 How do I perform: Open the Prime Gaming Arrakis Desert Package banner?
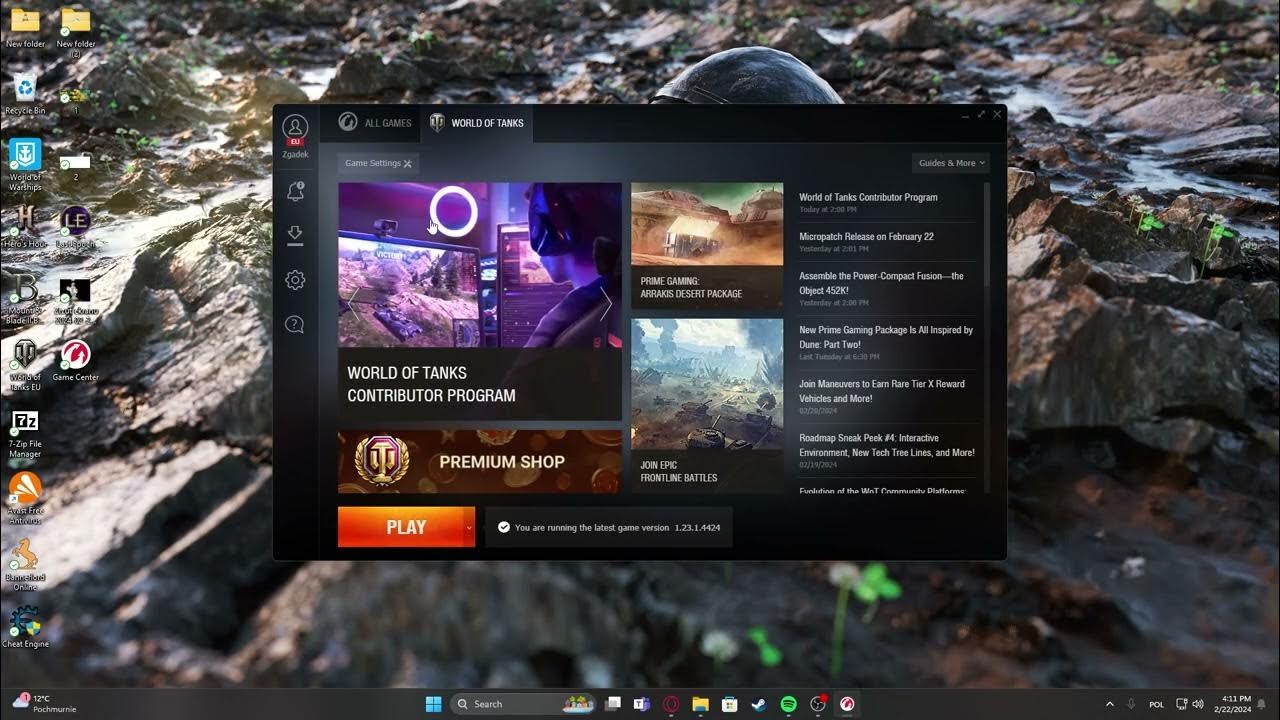pyautogui.click(x=707, y=243)
